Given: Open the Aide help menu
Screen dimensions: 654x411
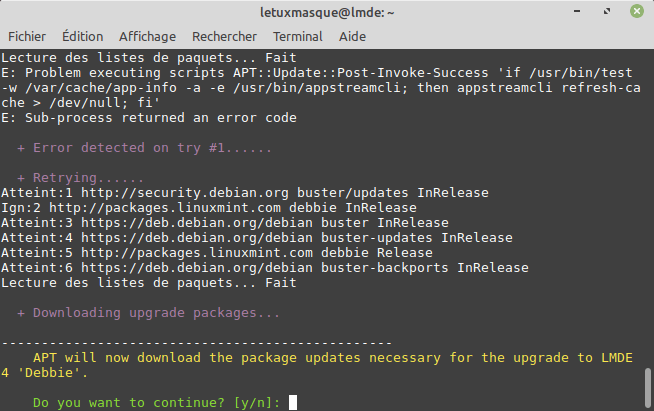Looking at the screenshot, I should tap(352, 36).
